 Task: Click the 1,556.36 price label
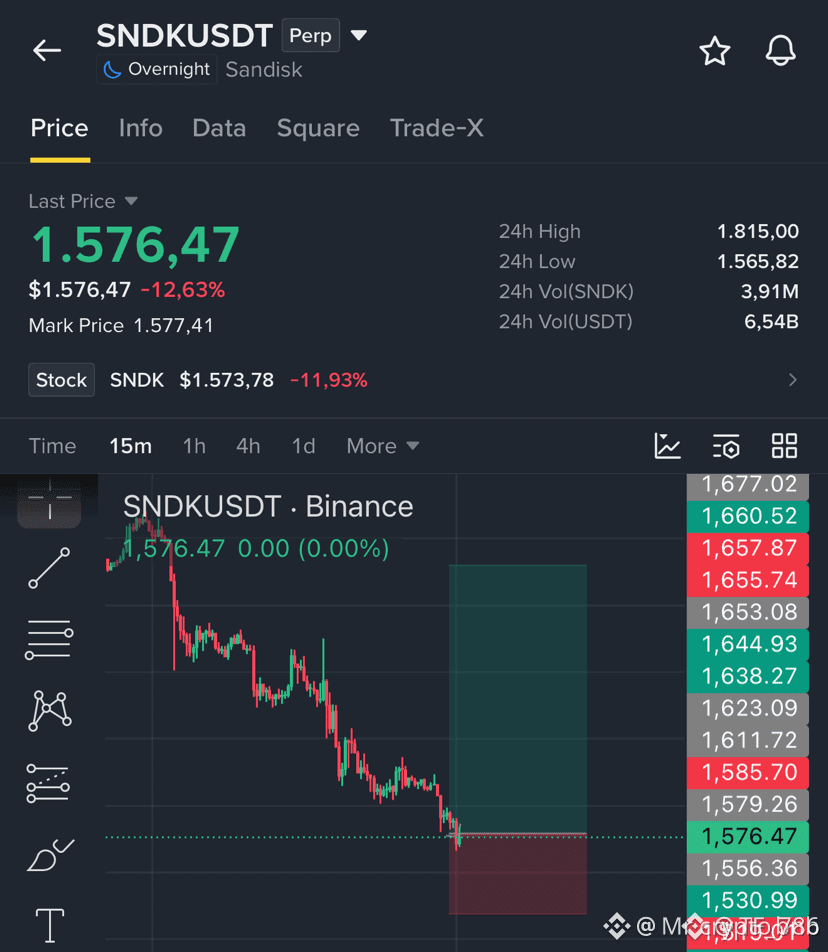[748, 869]
